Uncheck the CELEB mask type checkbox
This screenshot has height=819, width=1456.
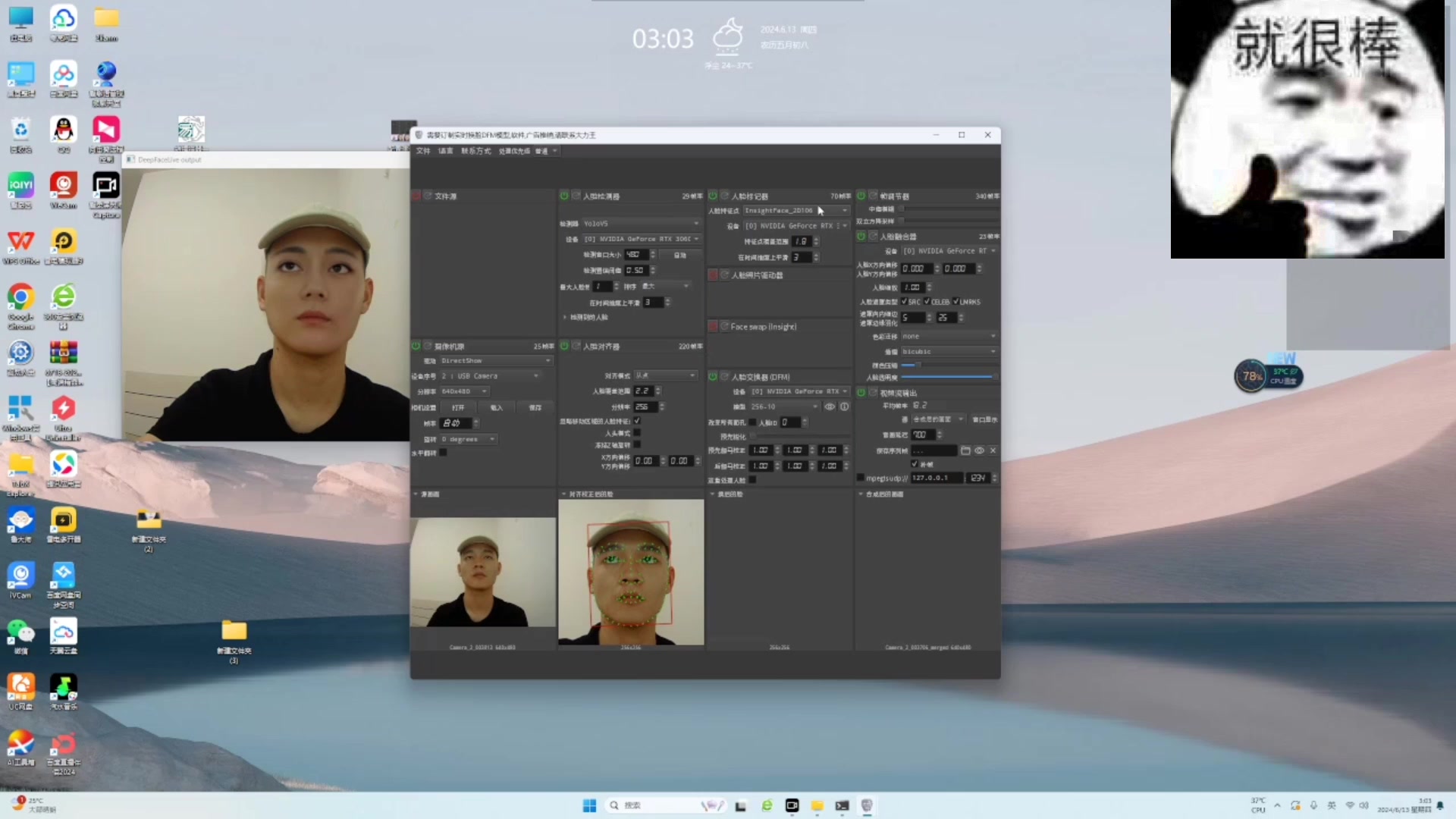(927, 302)
